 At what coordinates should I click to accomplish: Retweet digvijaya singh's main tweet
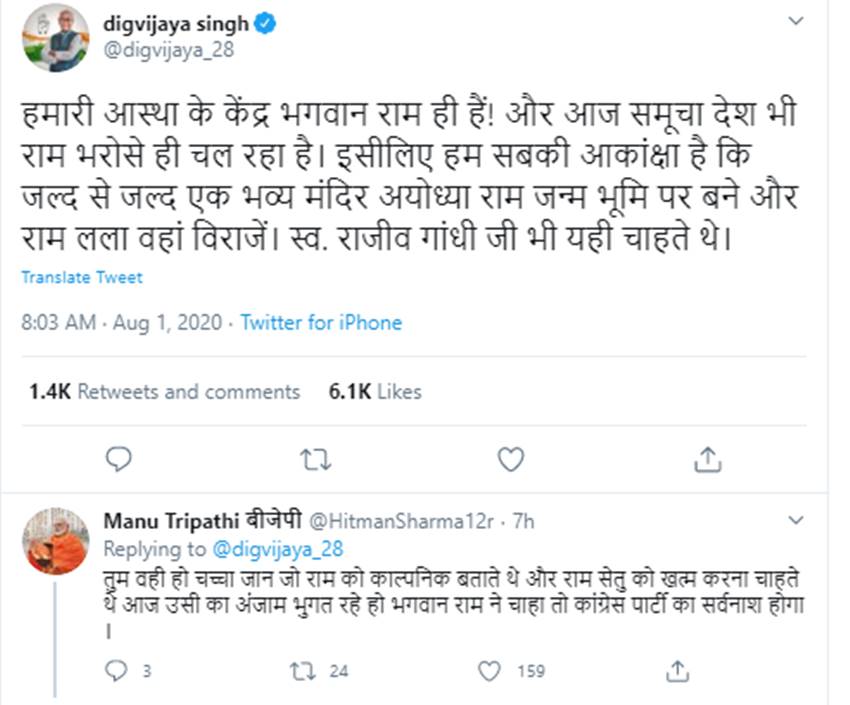[x=313, y=459]
